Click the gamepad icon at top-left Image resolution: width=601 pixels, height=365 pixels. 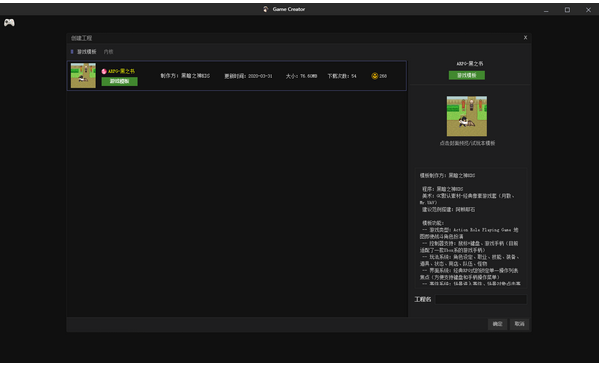9,23
